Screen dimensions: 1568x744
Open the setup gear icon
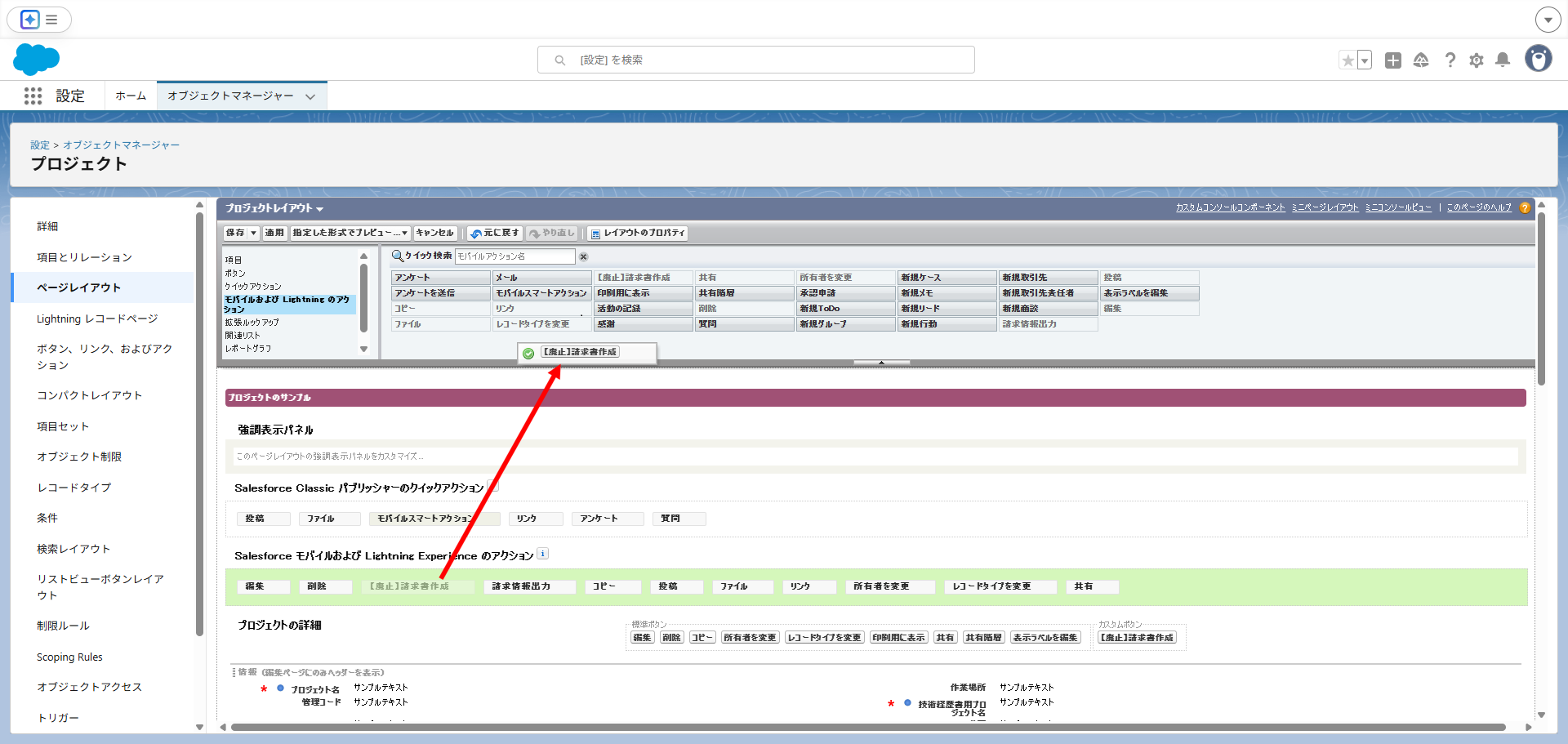click(x=1477, y=60)
